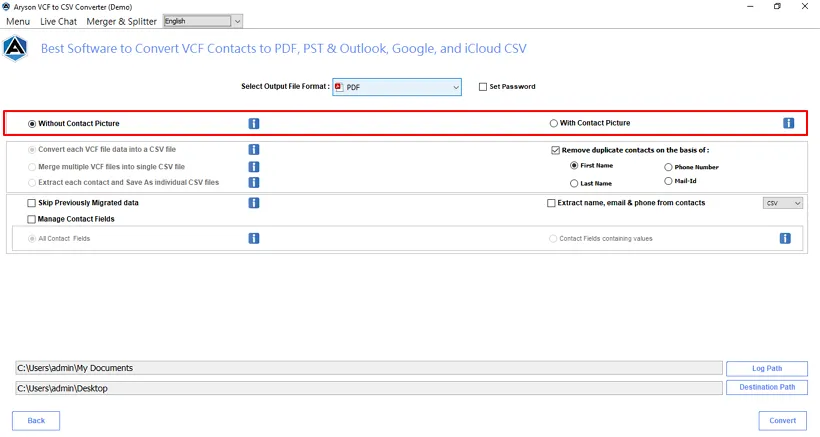Show info for All Contact Fields
Viewport: 820px width, 437px height.
254,238
